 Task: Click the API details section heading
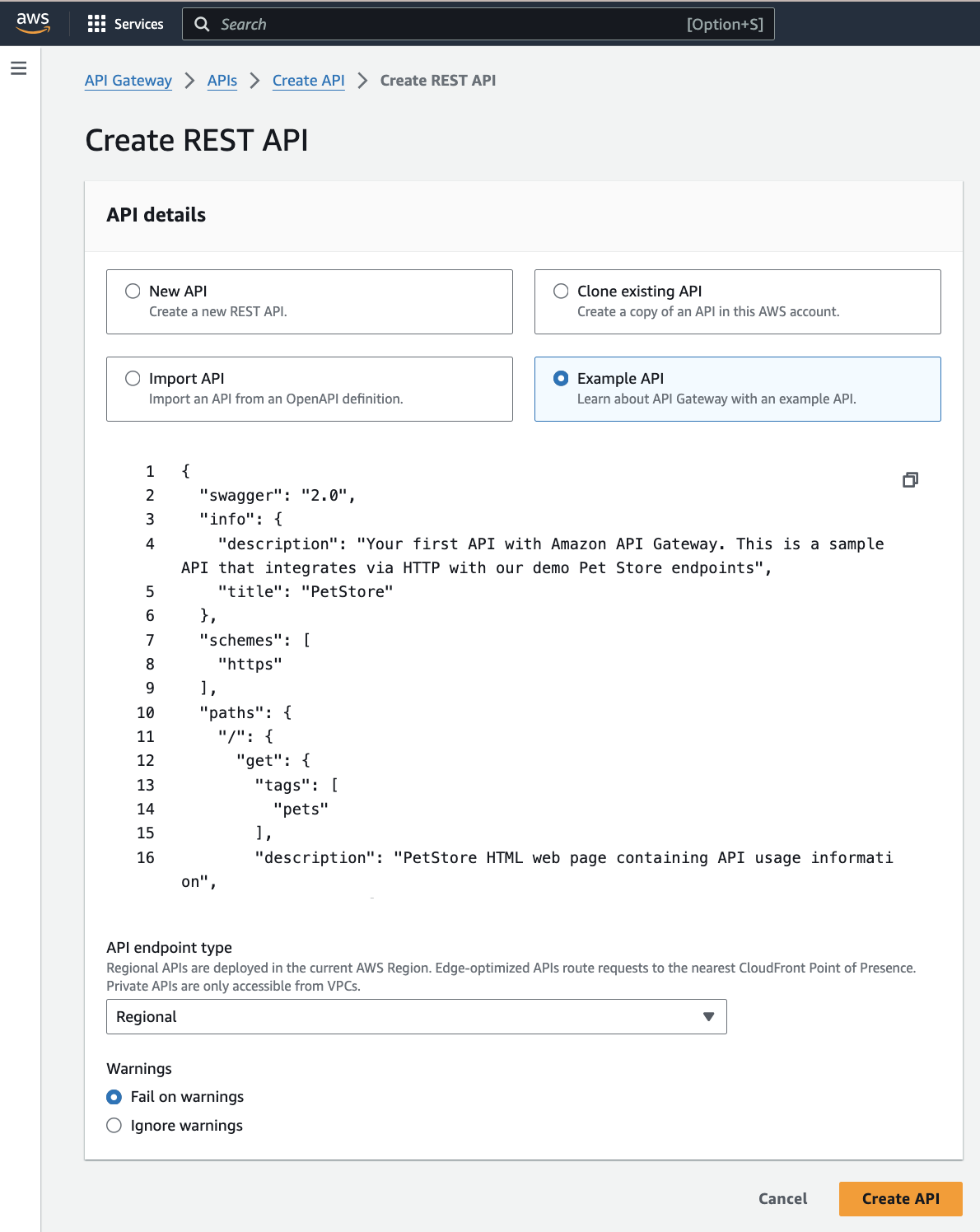[x=156, y=215]
